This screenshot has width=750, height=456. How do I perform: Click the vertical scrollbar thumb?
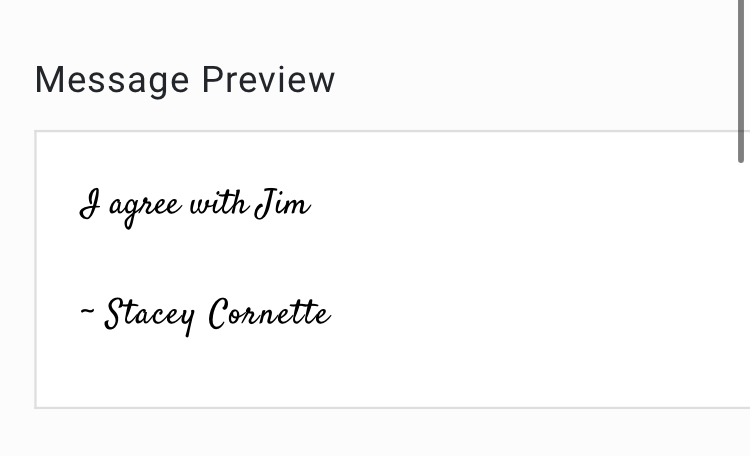point(740,81)
